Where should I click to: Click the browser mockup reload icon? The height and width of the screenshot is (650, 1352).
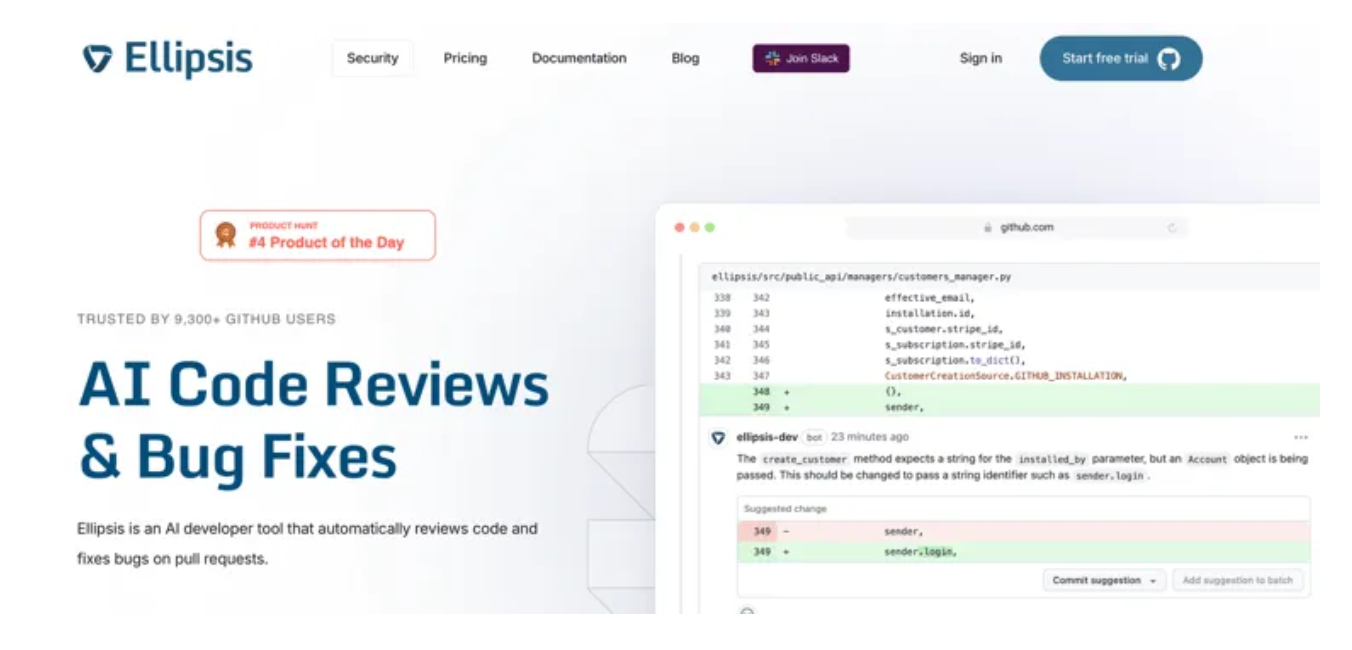pos(1172,228)
